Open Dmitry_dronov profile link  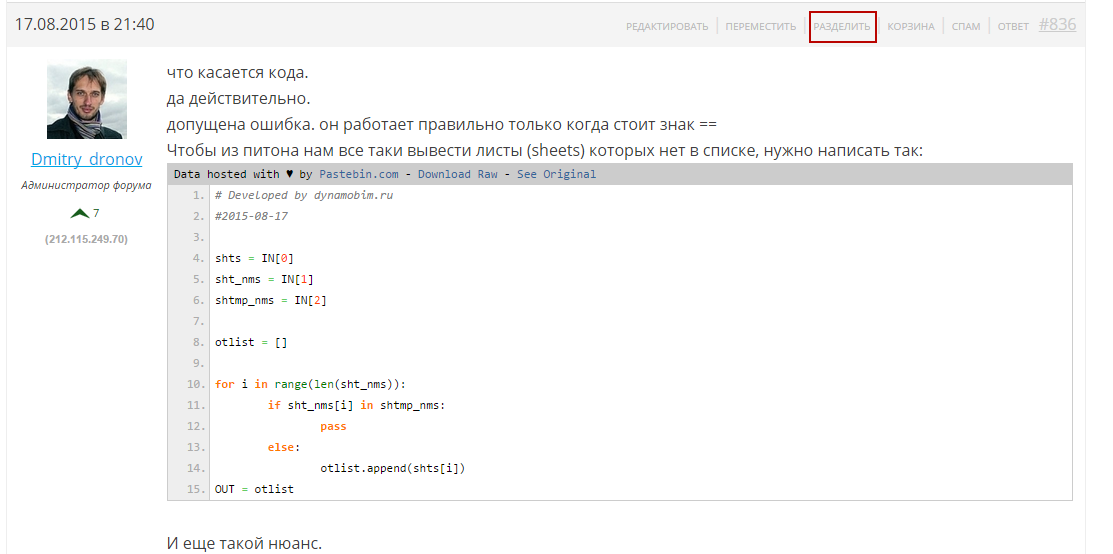[87, 159]
